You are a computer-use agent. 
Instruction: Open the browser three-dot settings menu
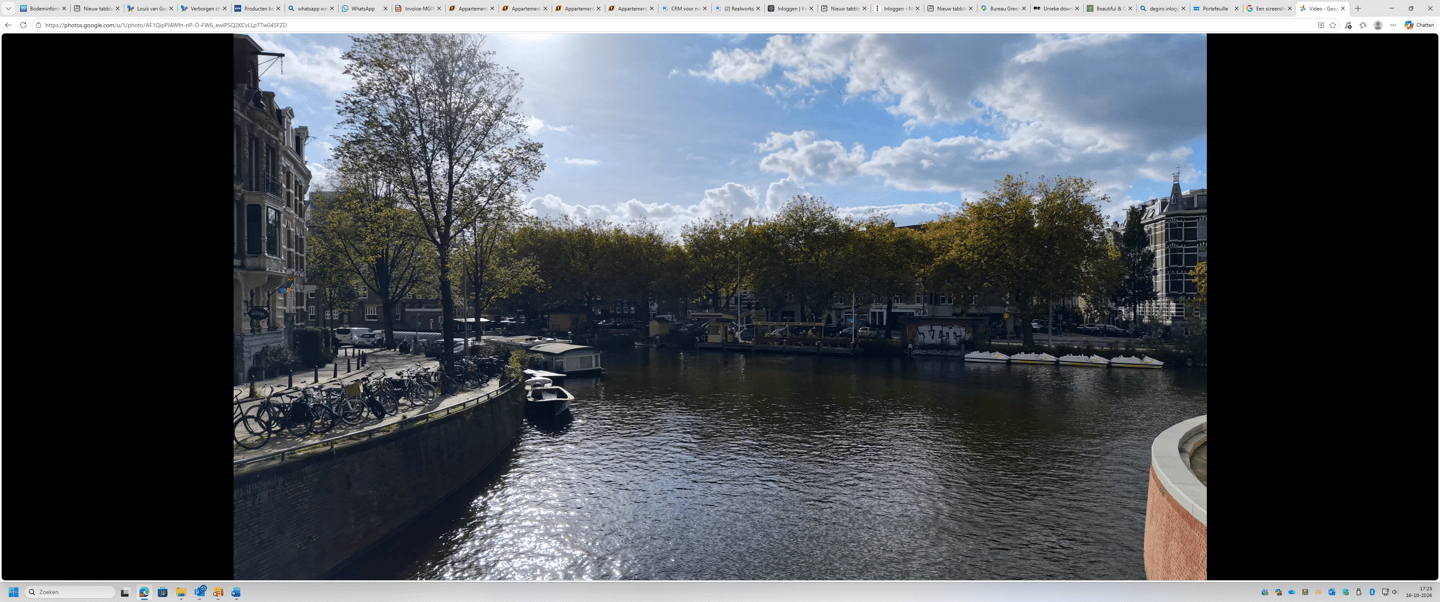(1393, 25)
